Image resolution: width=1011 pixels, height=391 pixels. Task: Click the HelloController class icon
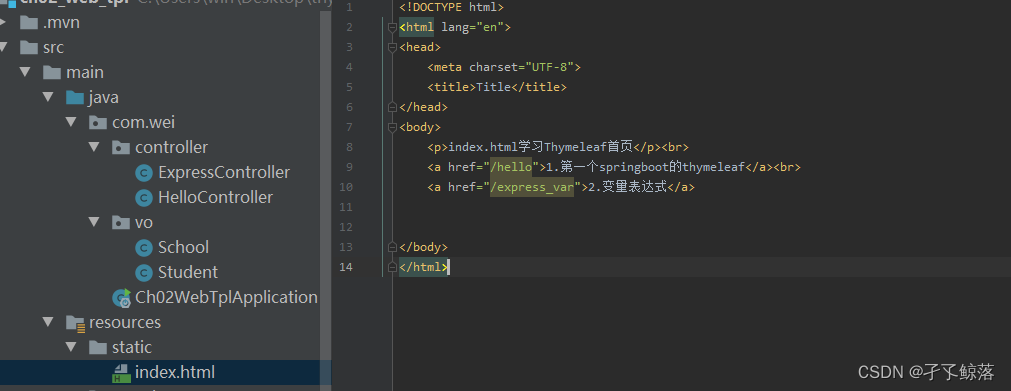point(144,197)
